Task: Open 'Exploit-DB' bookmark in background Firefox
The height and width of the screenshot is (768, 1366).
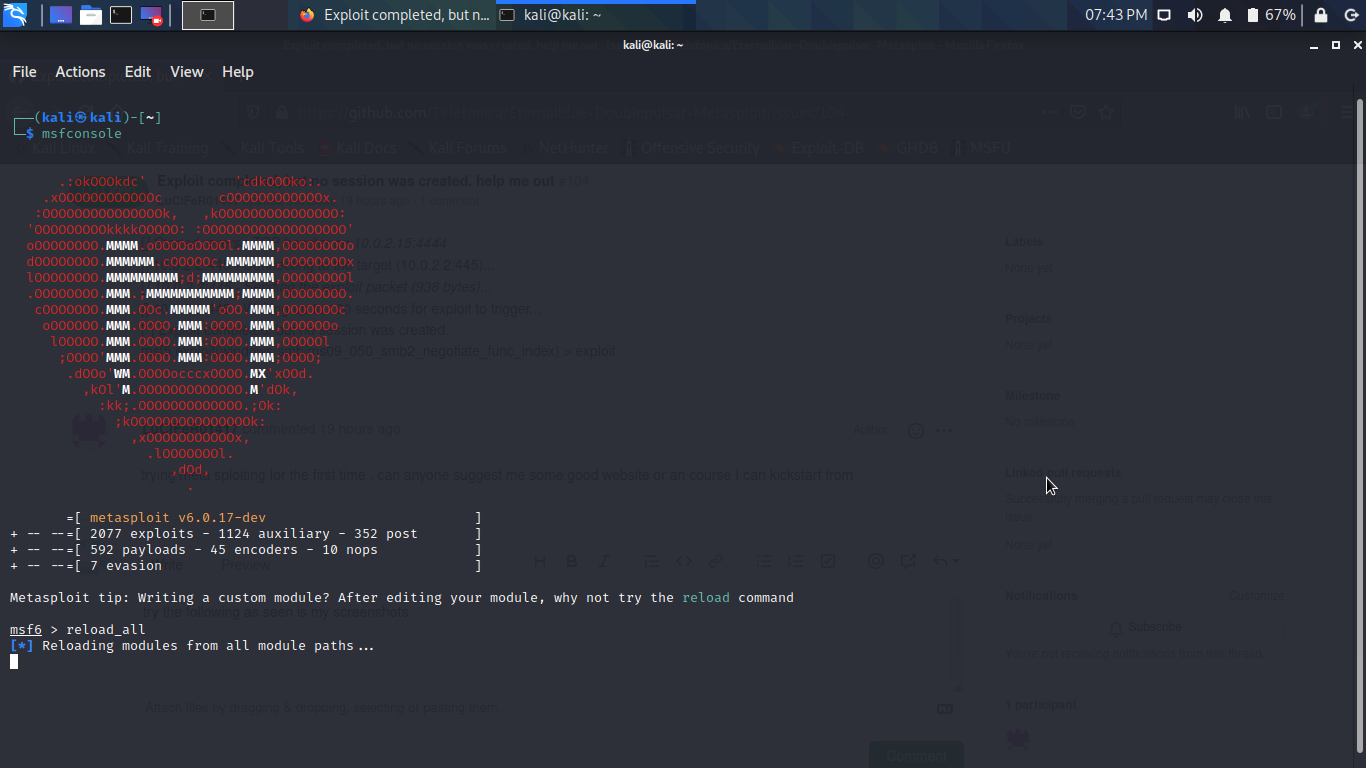Action: point(819,148)
